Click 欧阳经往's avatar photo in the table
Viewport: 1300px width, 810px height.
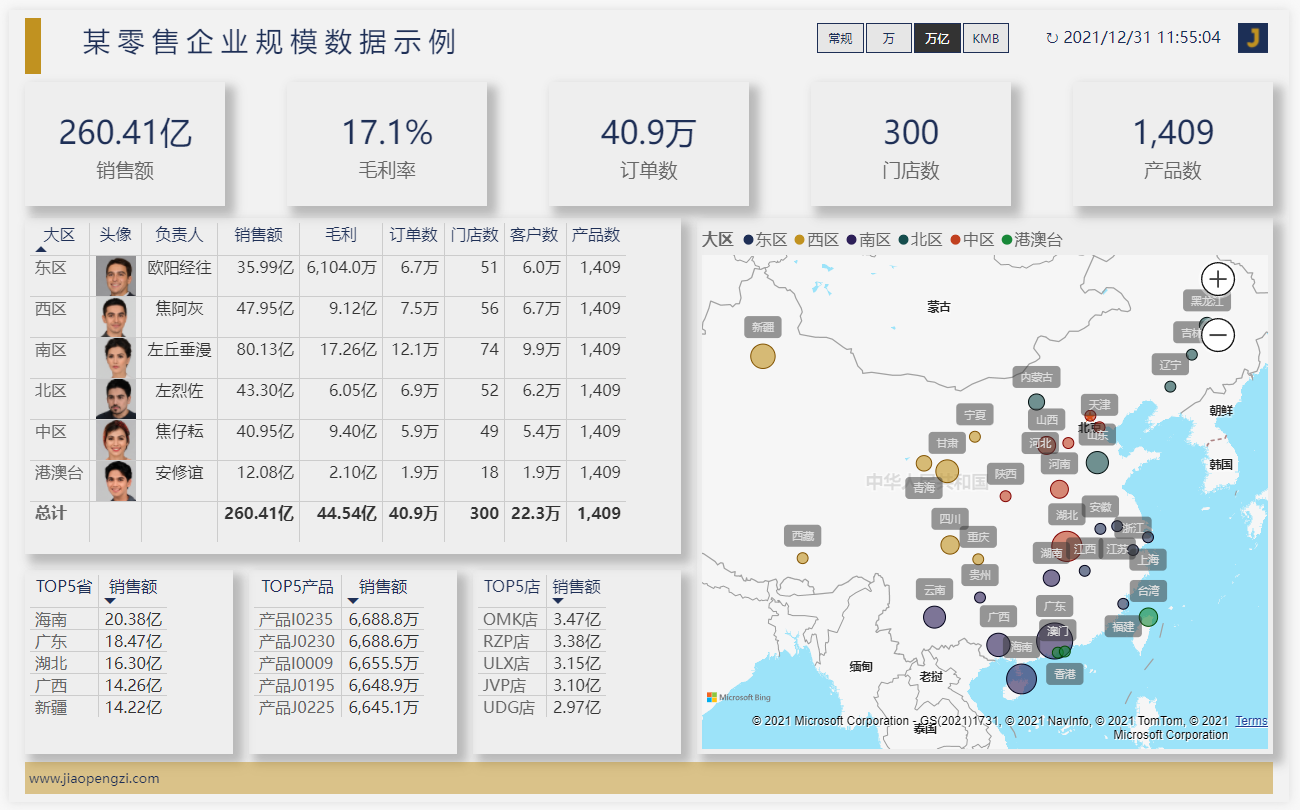click(117, 275)
